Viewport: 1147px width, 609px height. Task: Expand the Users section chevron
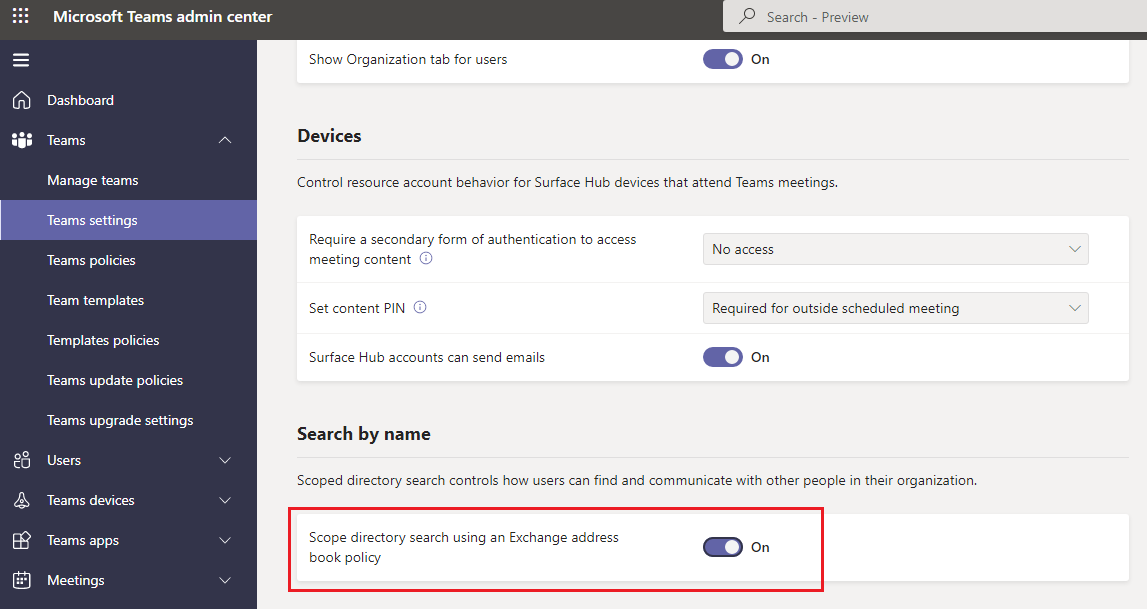tap(225, 460)
